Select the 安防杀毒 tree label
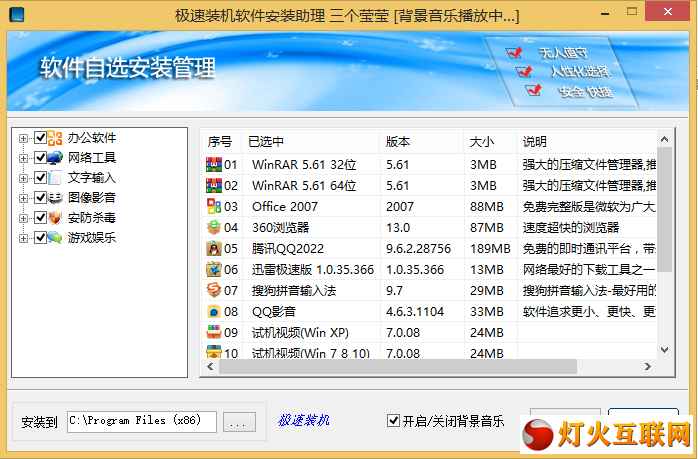 tap(92, 218)
